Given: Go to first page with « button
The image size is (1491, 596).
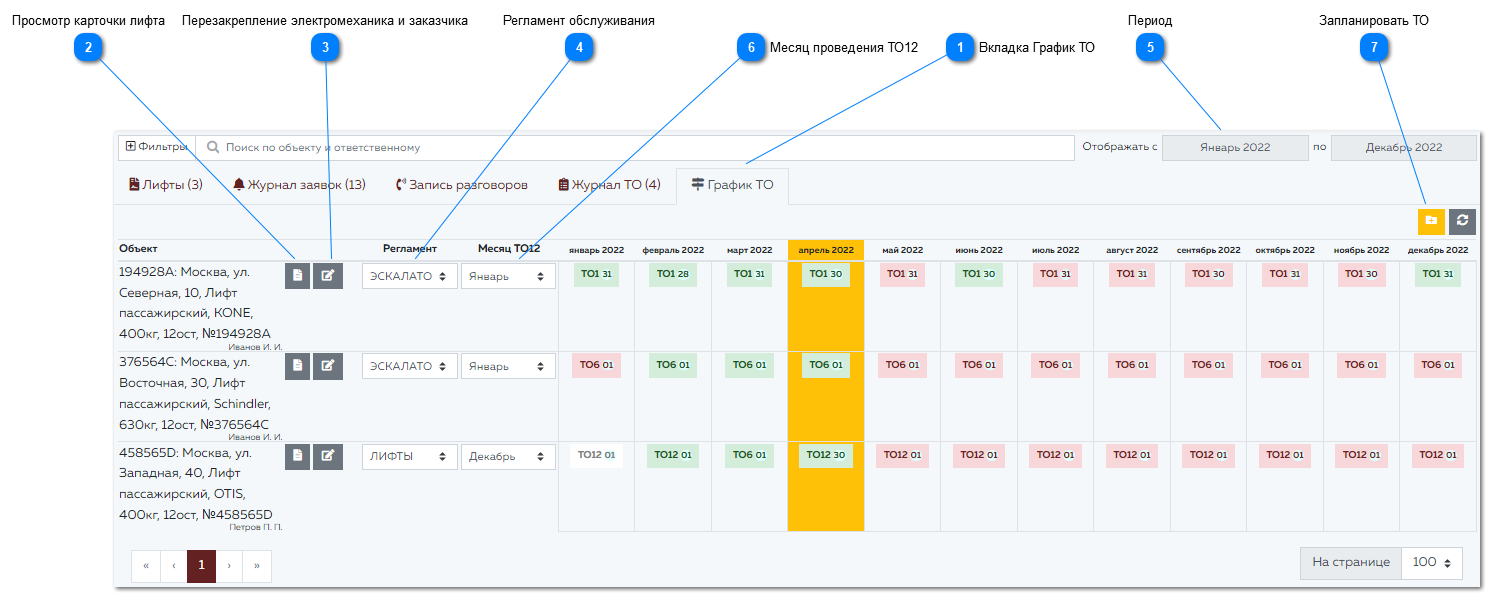Looking at the screenshot, I should 145,566.
